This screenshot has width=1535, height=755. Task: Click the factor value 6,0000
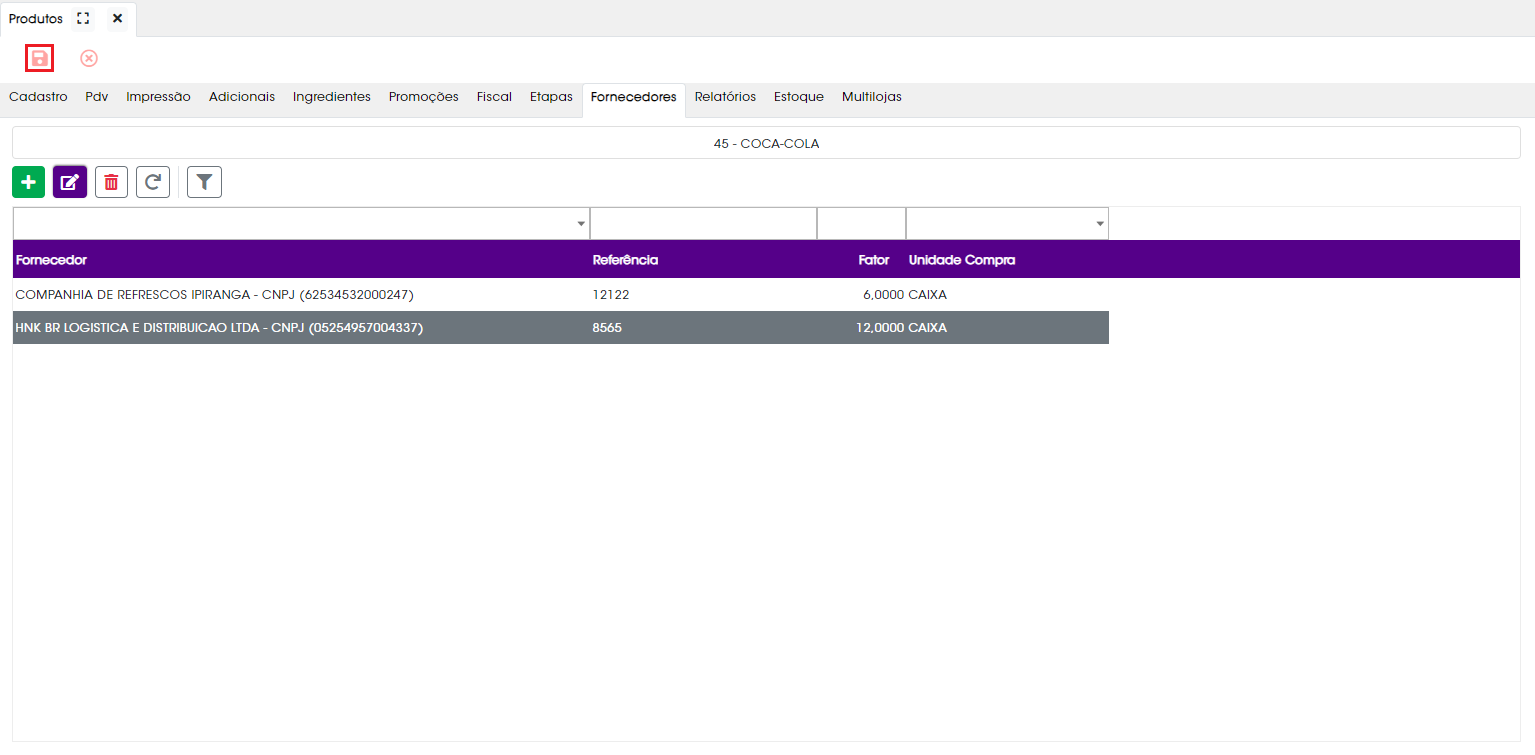point(883,295)
